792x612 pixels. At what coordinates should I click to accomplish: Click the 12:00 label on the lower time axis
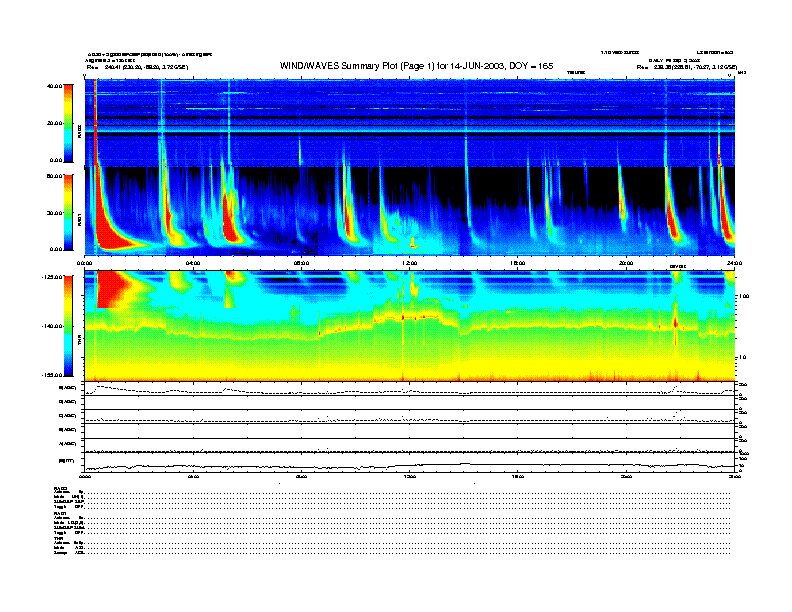409,476
